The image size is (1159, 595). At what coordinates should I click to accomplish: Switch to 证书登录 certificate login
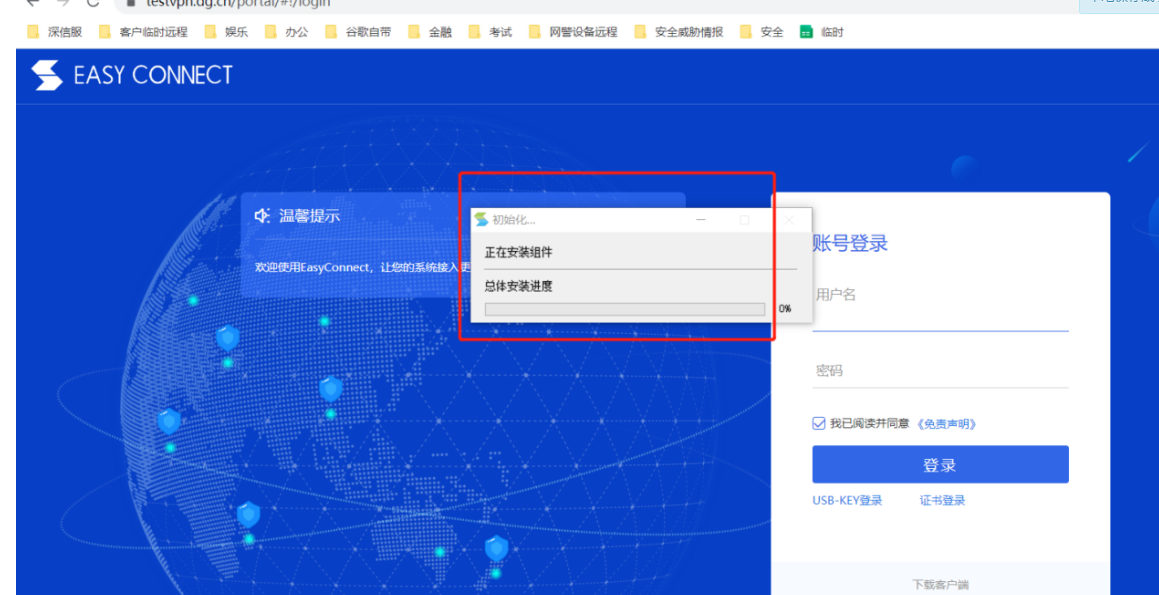coord(942,501)
